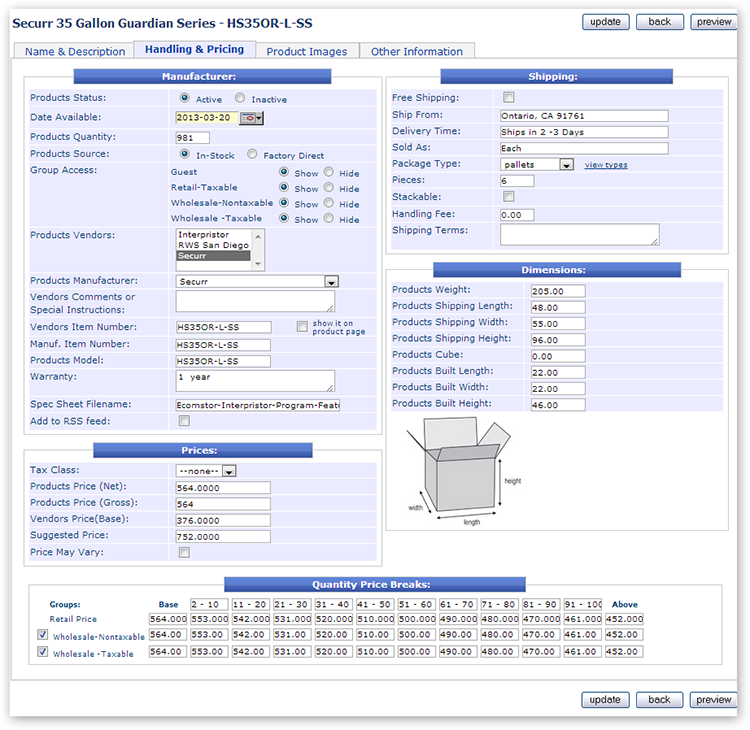Click the bottom preview button
Viewport: 750px width, 730px height.
713,700
